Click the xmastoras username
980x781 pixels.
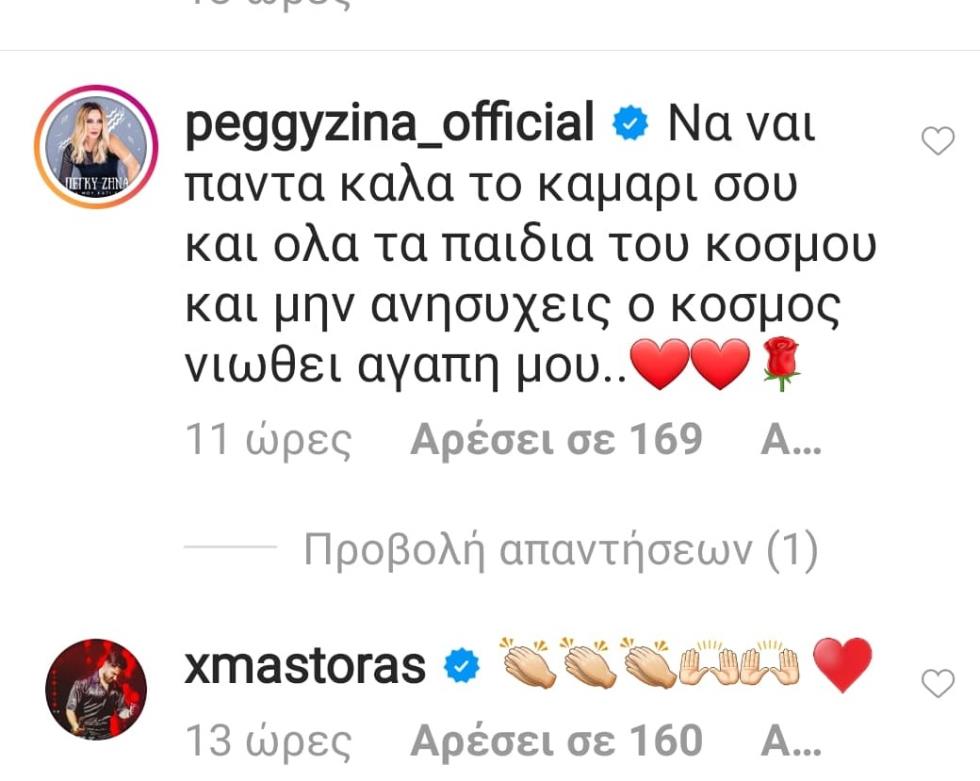[305, 666]
